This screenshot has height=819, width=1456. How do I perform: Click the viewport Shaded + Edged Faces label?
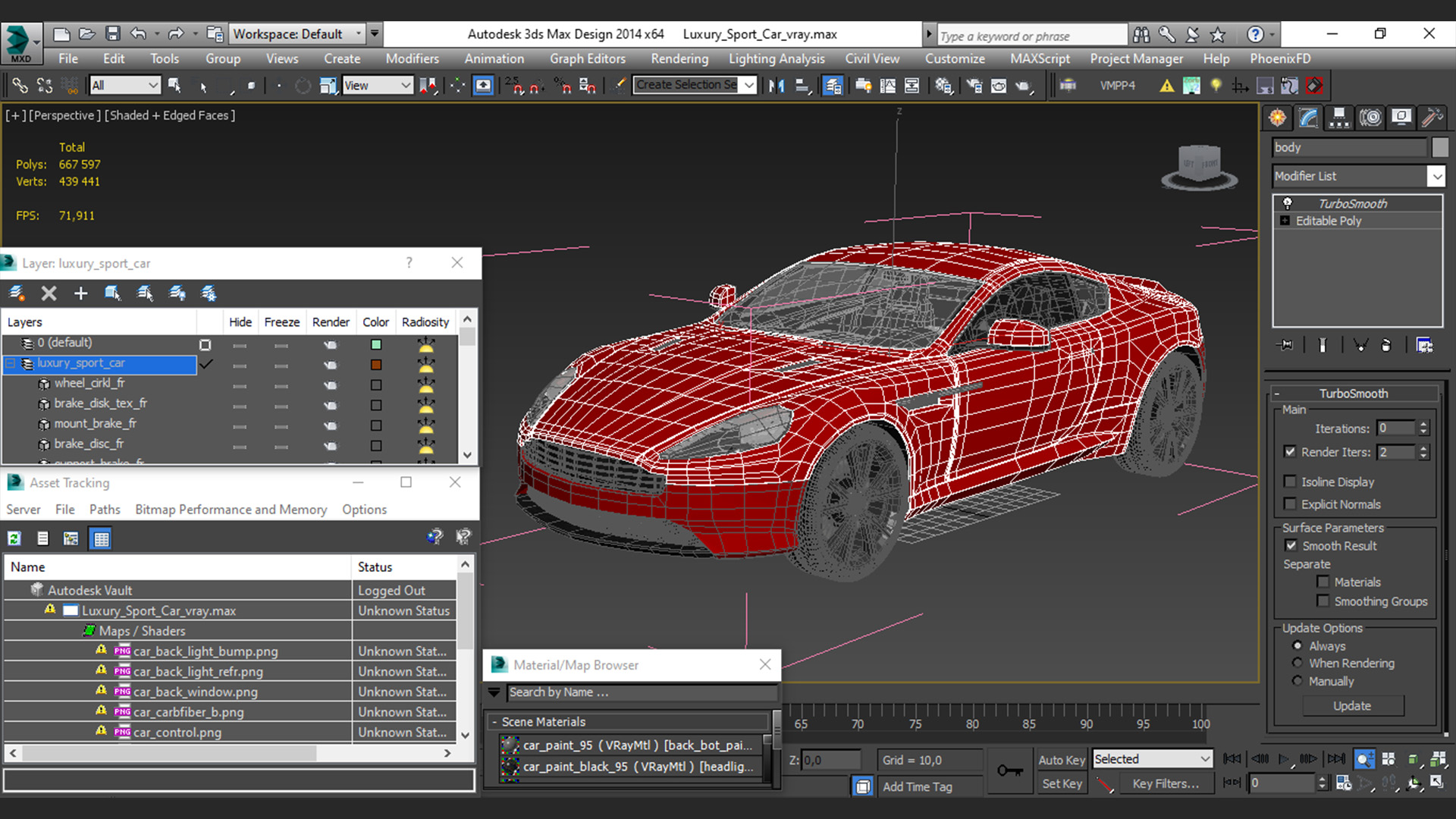pos(170,115)
